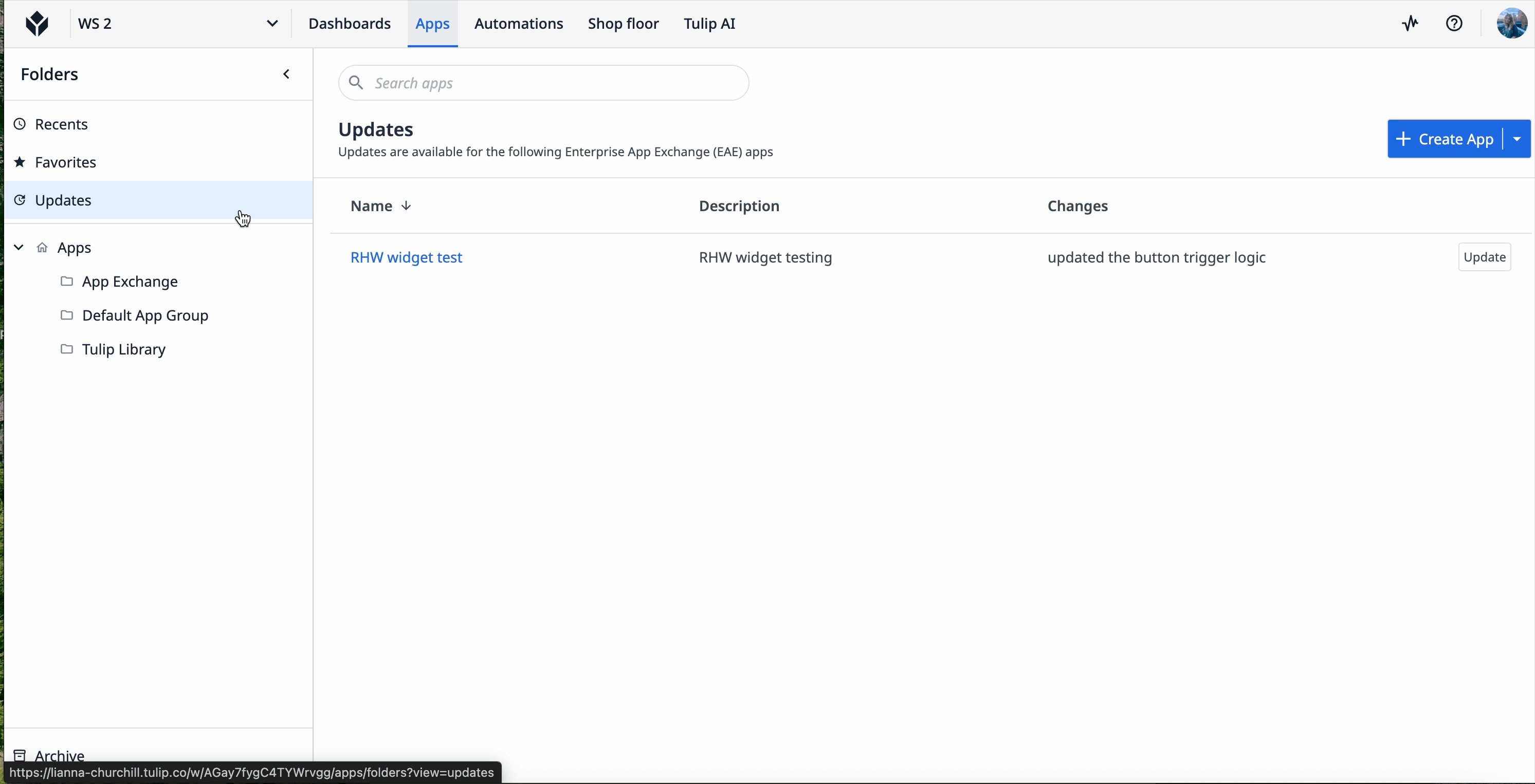Viewport: 1535px width, 784px height.
Task: Open the Tulip Library folder
Action: pyautogui.click(x=124, y=349)
